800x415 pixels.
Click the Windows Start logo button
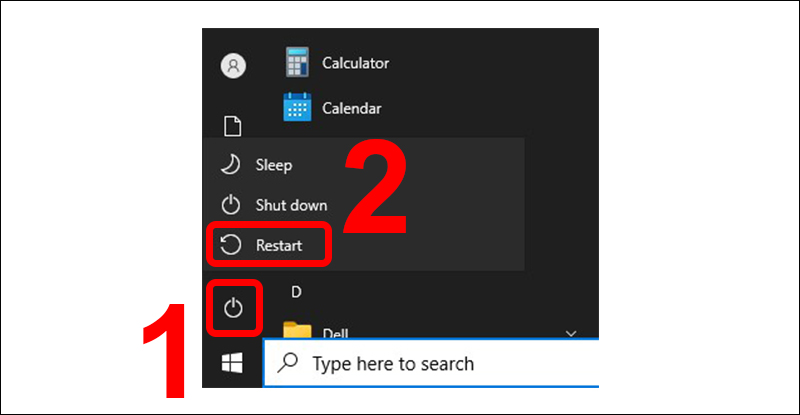coord(232,362)
